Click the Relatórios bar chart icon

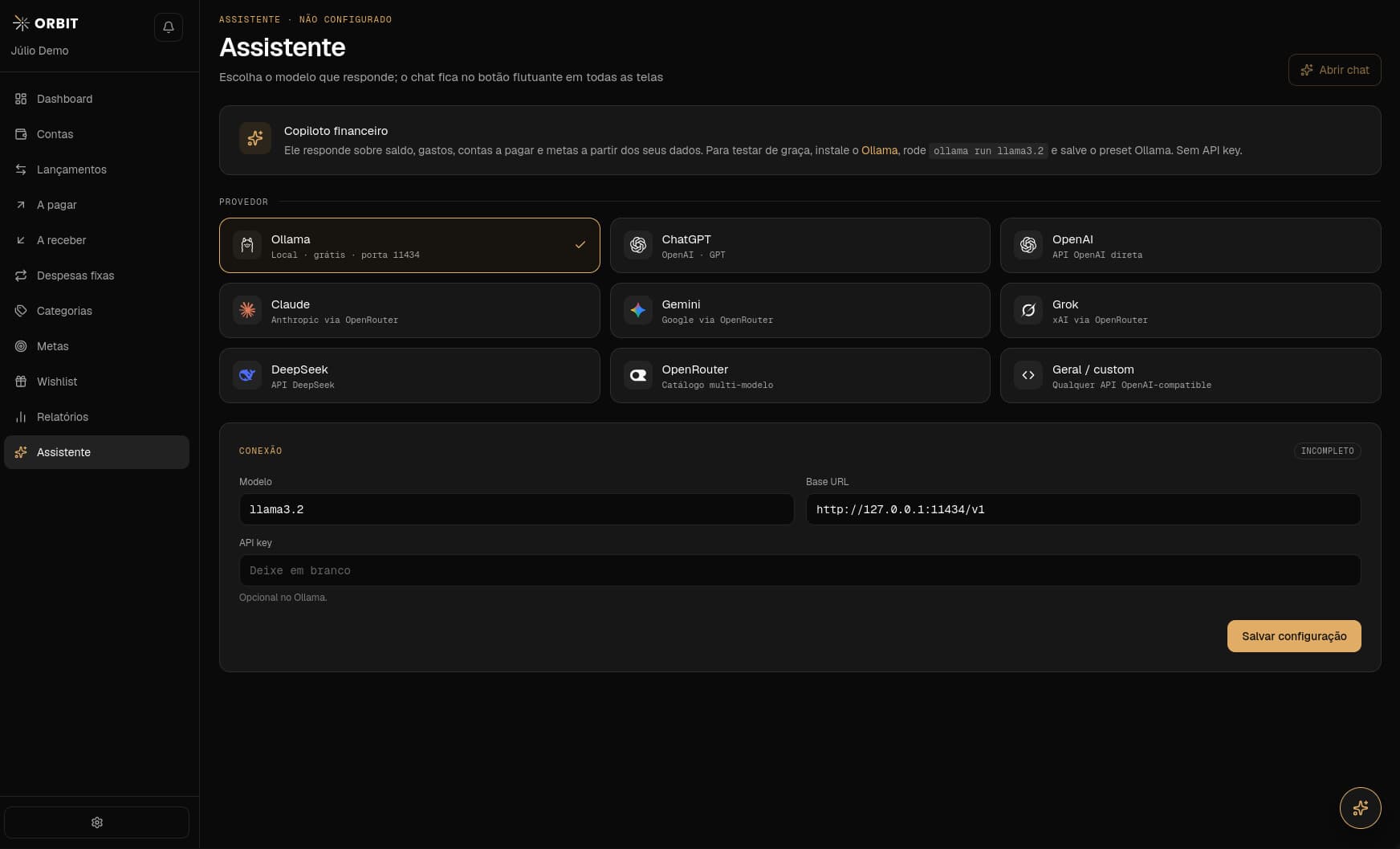coord(21,417)
